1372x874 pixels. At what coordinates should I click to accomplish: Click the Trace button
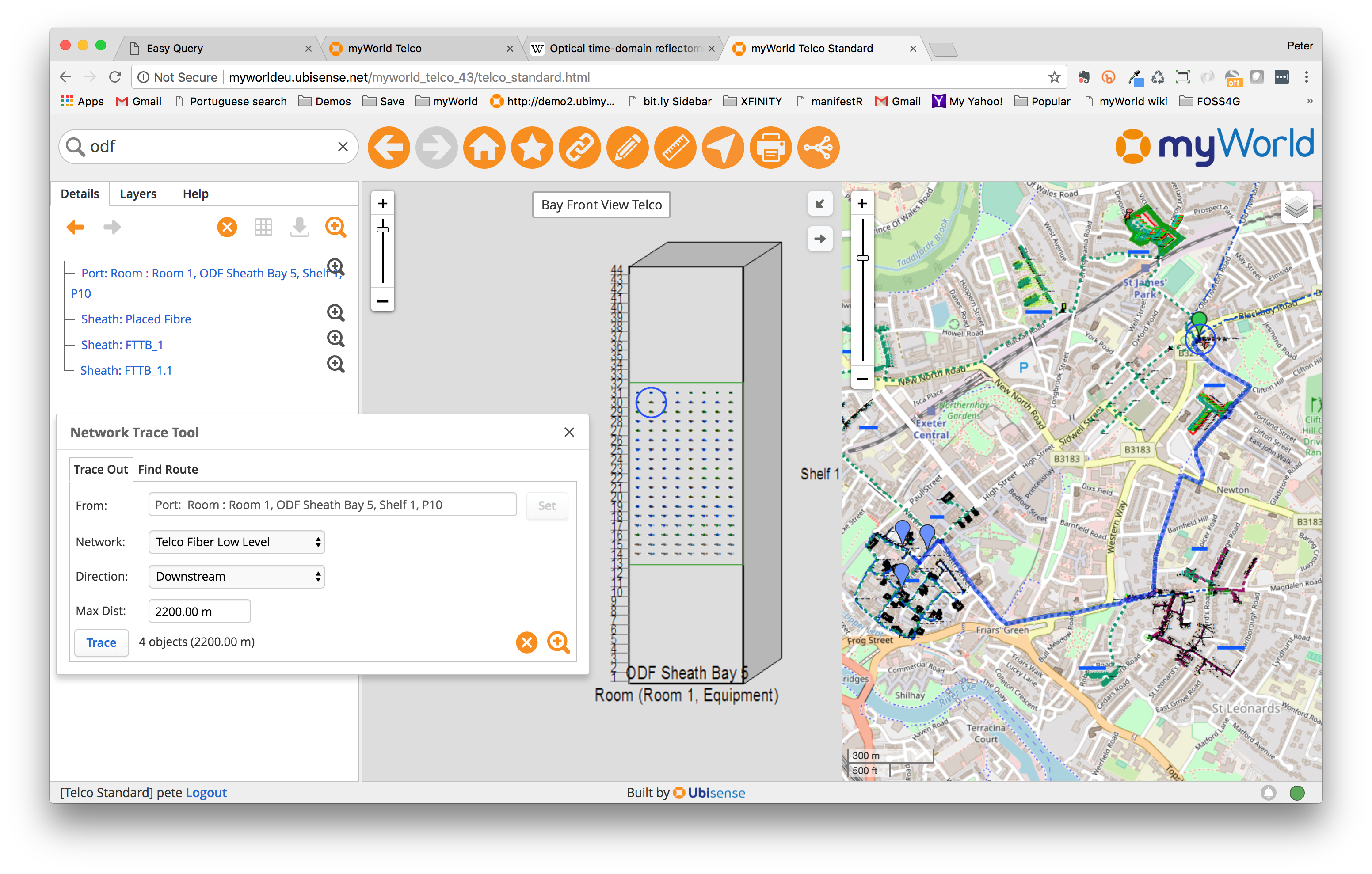[x=101, y=642]
